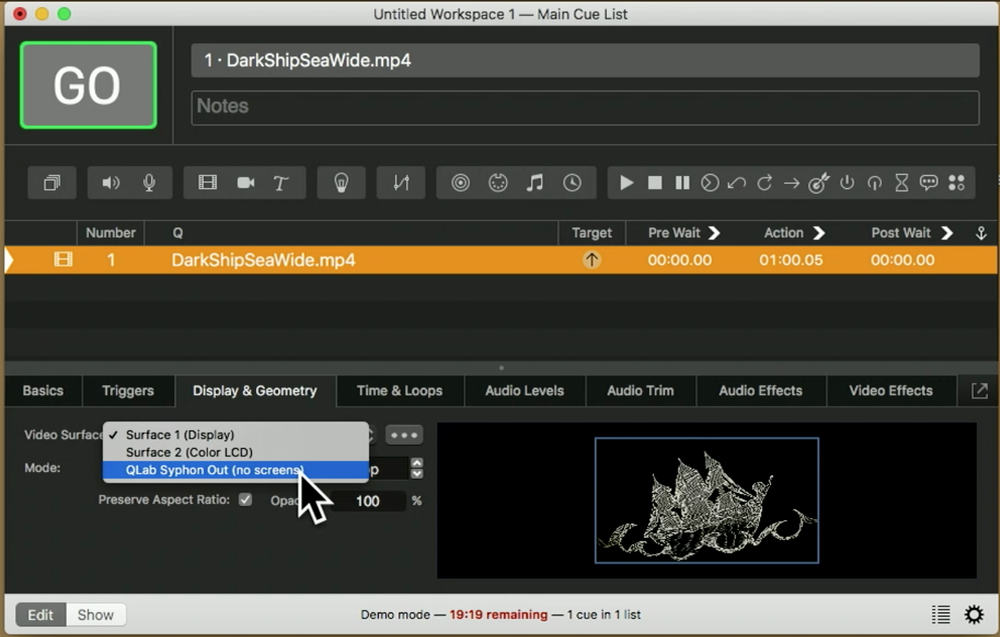The width and height of the screenshot is (1000, 637).
Task: Open the Audio Effects tab
Action: [761, 391]
